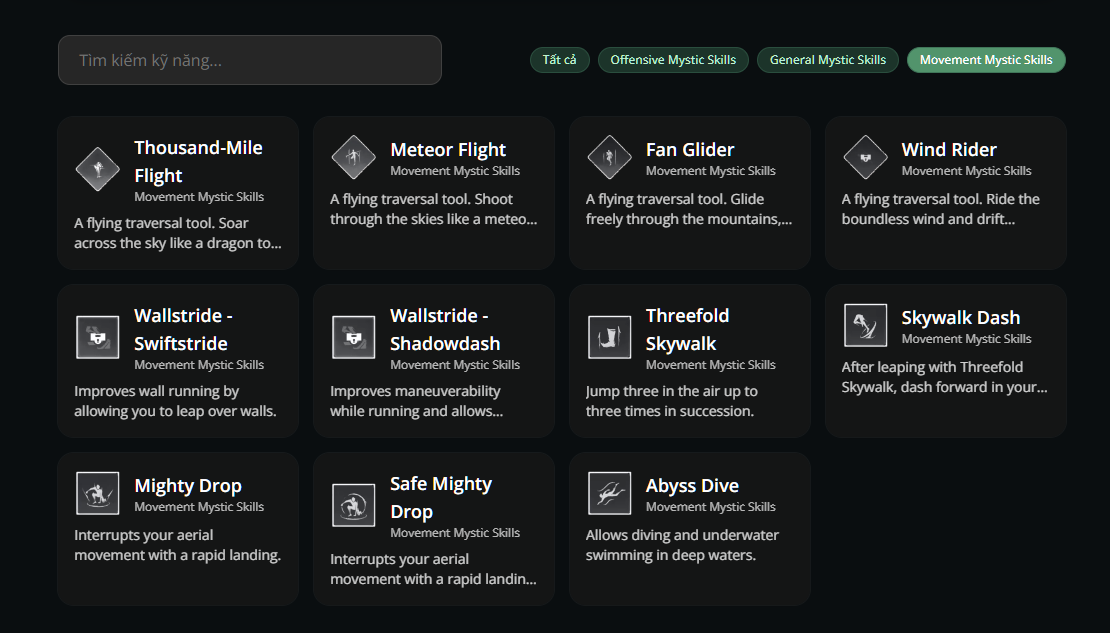
Task: Click the Wind Rider skill icon
Action: click(x=866, y=157)
